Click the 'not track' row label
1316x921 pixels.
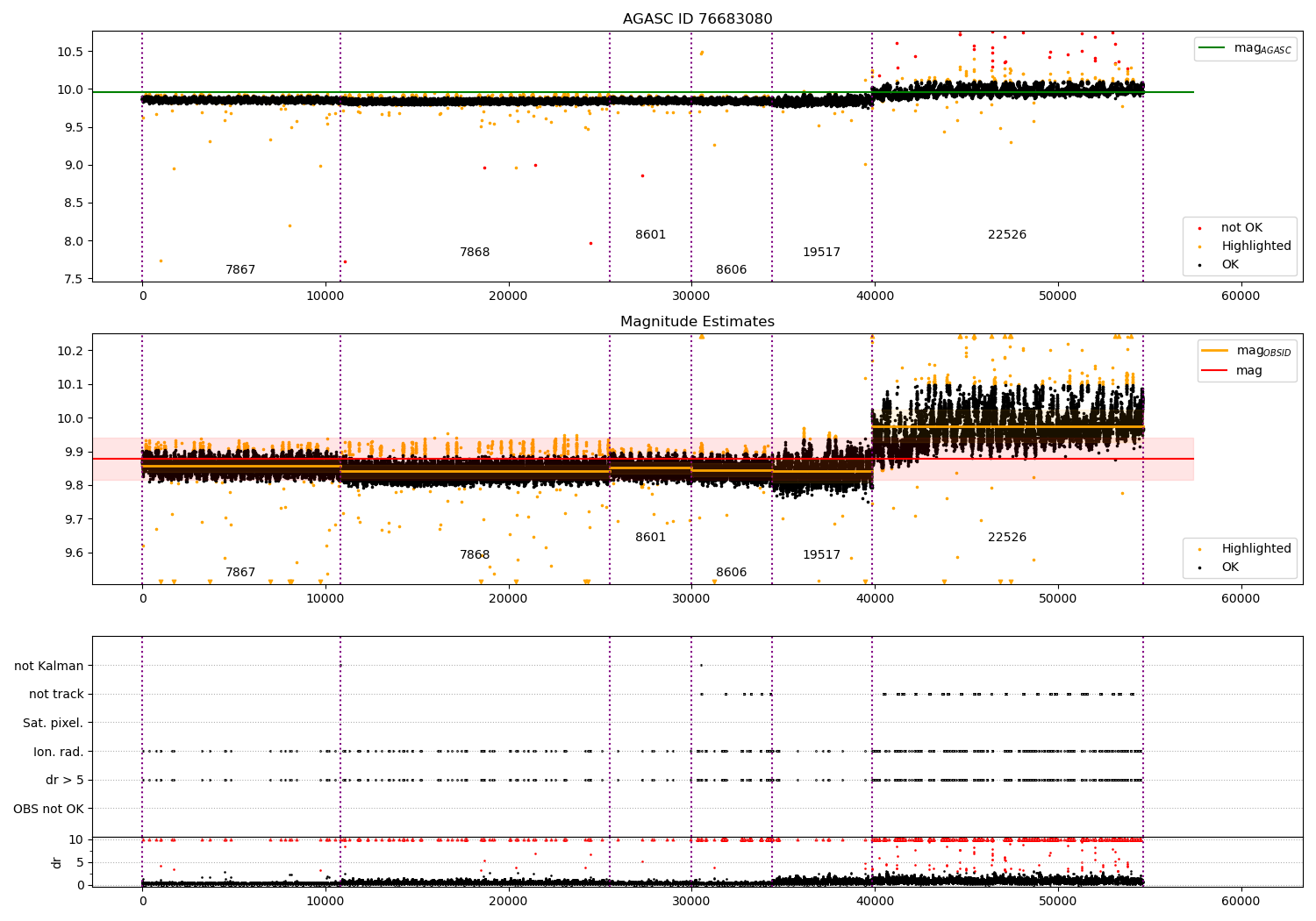(x=56, y=695)
